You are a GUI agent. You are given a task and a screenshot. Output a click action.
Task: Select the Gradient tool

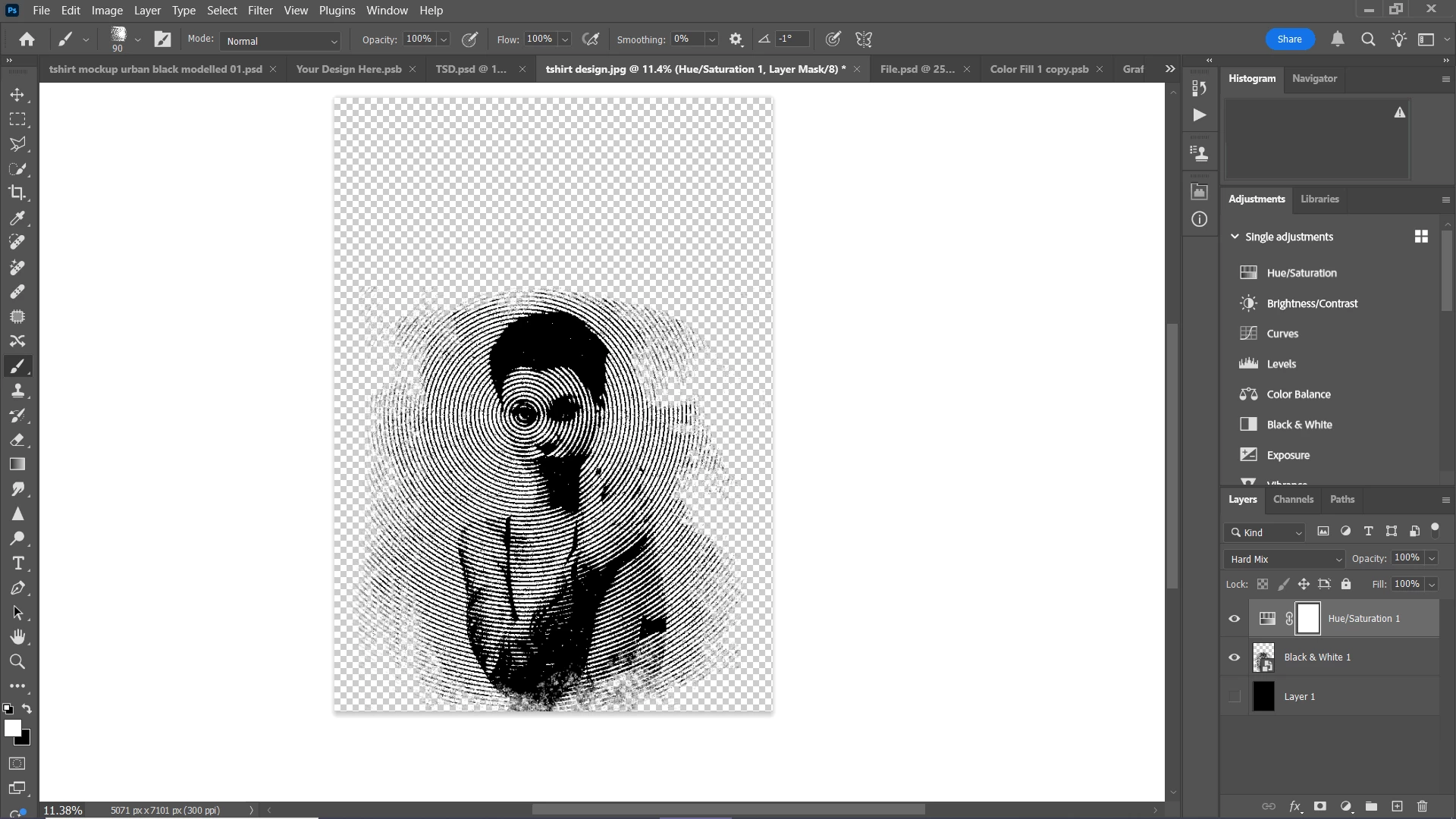[x=17, y=464]
